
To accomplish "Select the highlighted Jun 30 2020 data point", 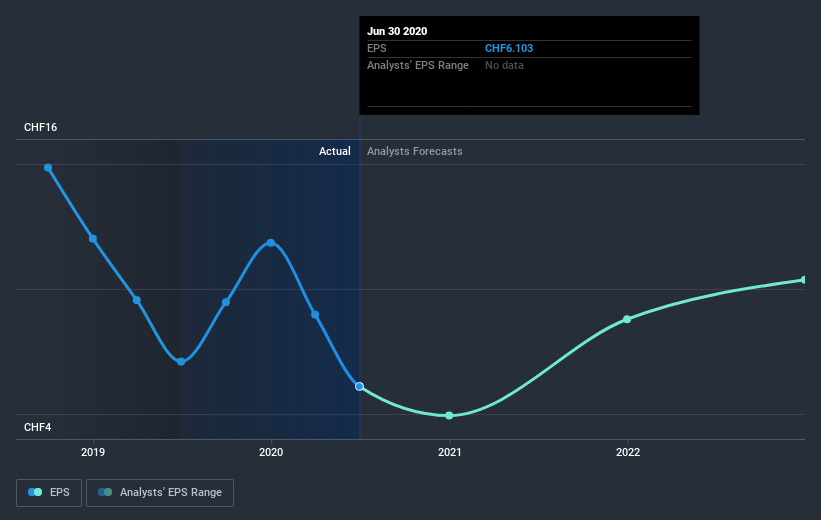I will tap(359, 386).
